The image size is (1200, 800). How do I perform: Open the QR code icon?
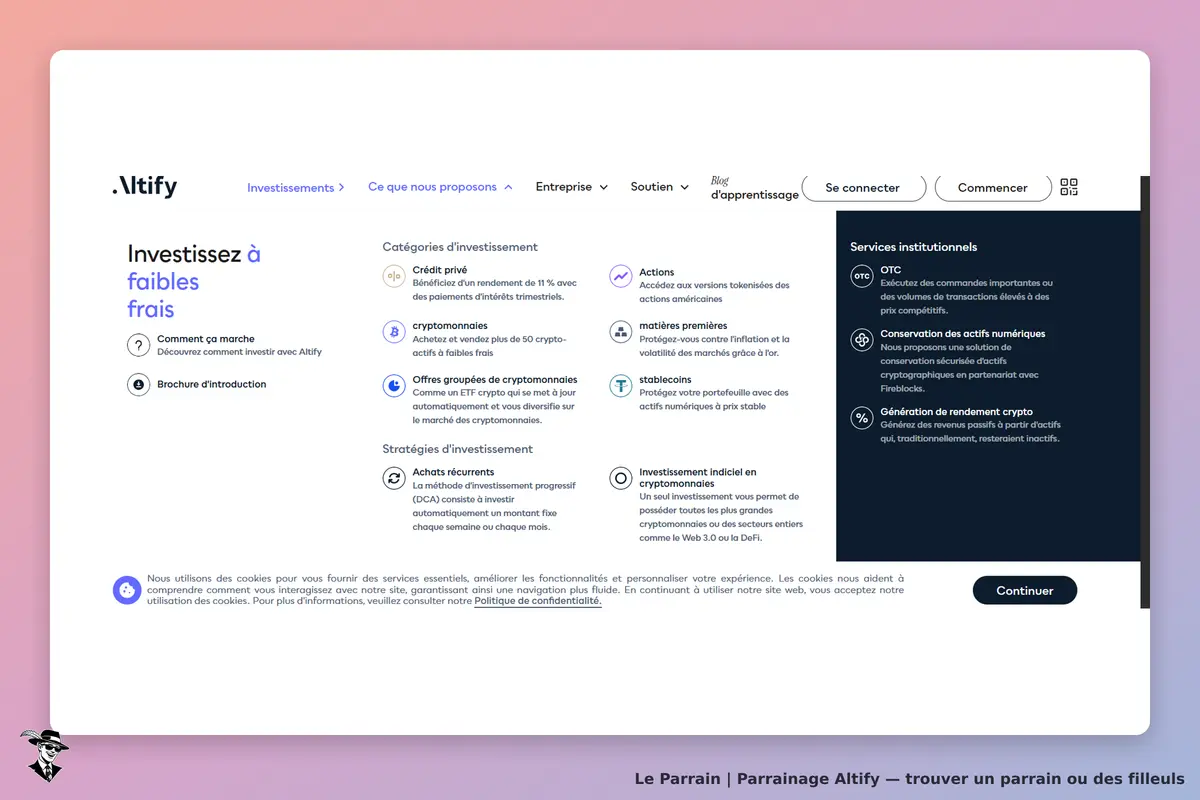coord(1069,187)
